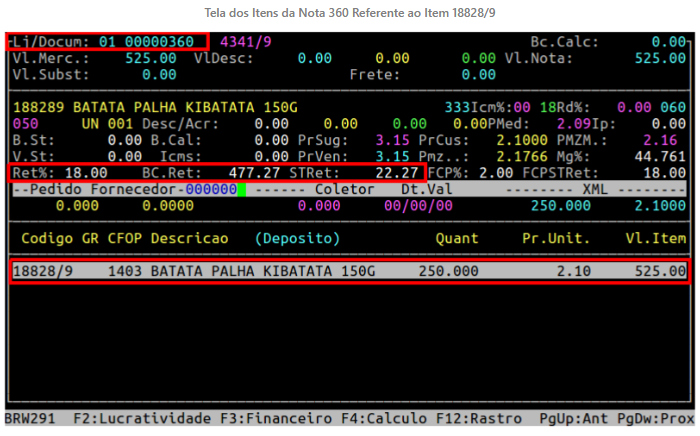Select the Vl.Merc. value 525.00

point(150,58)
